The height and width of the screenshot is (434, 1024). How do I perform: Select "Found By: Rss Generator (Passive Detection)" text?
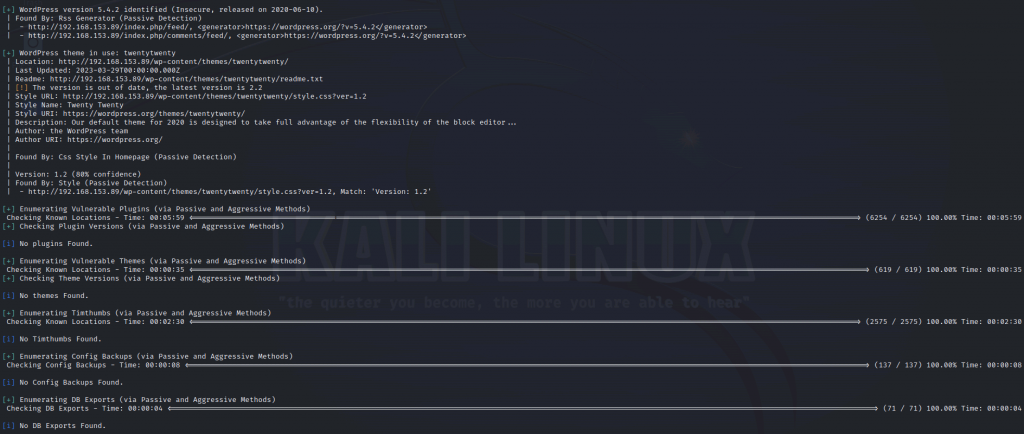(106, 18)
